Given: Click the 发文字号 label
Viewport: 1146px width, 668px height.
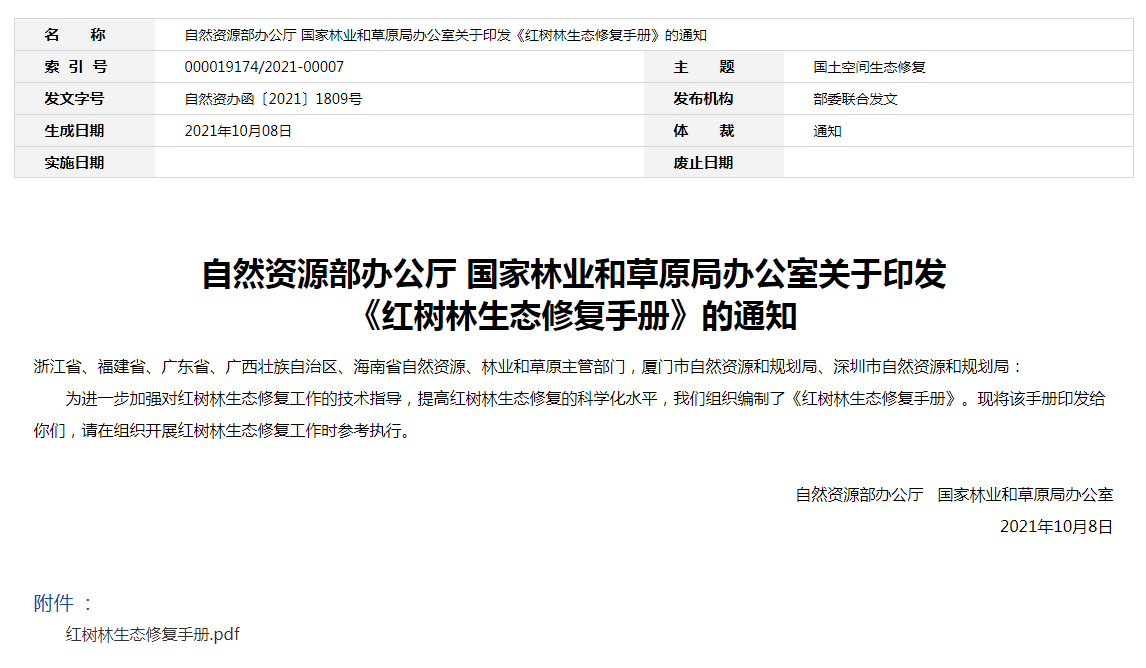Looking at the screenshot, I should [x=74, y=99].
